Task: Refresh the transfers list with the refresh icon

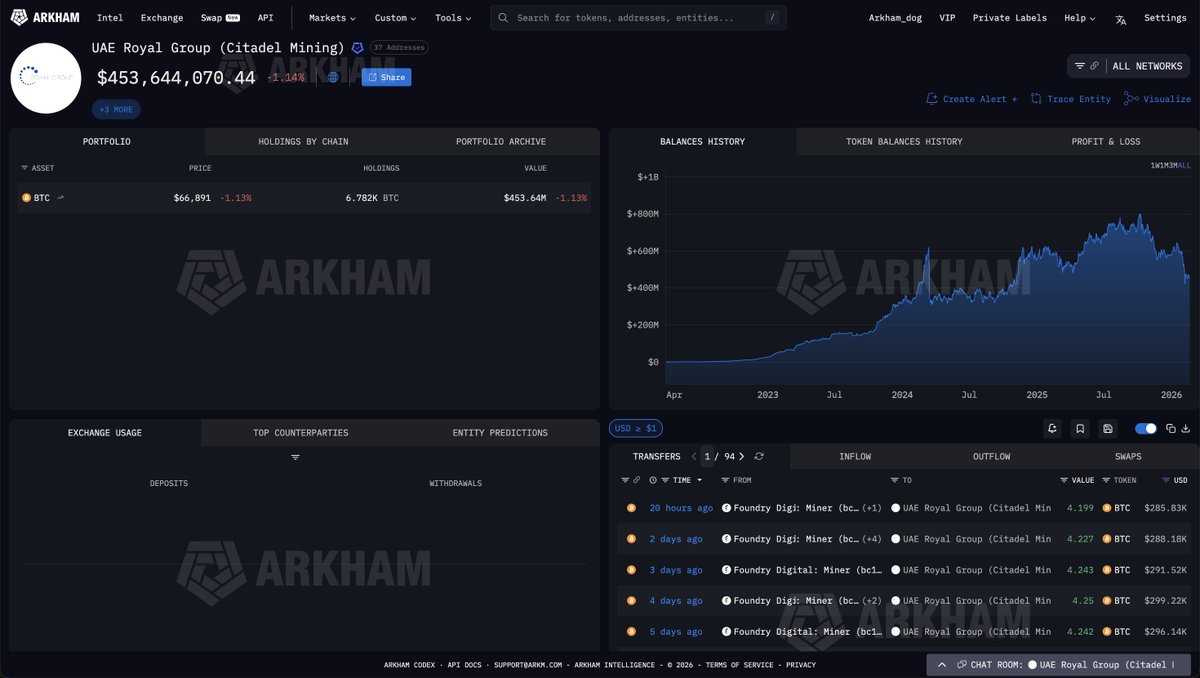Action: click(x=759, y=456)
